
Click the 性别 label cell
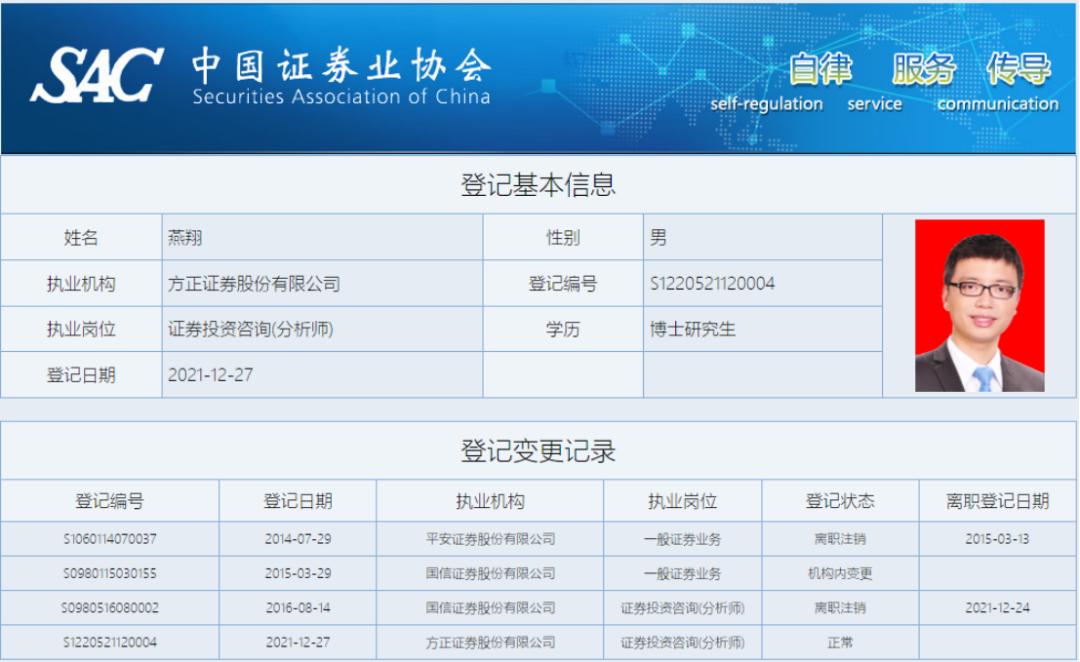pos(563,238)
